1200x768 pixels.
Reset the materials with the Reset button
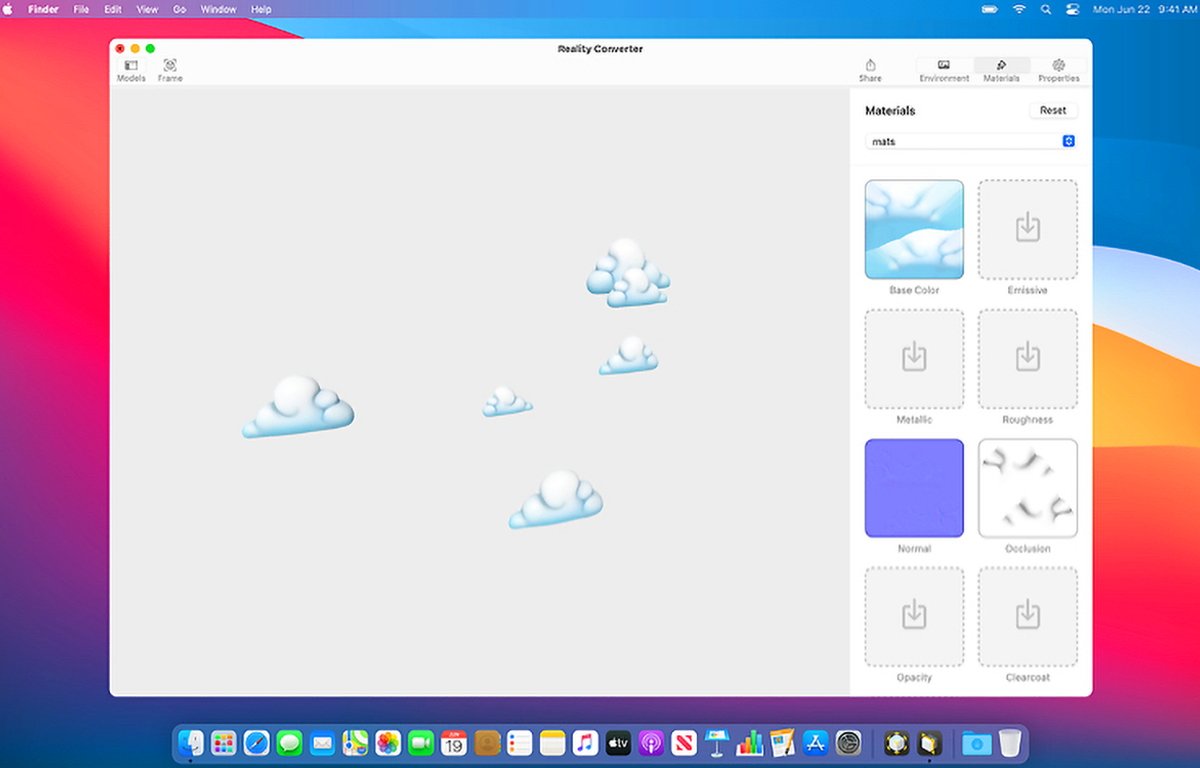(1053, 110)
